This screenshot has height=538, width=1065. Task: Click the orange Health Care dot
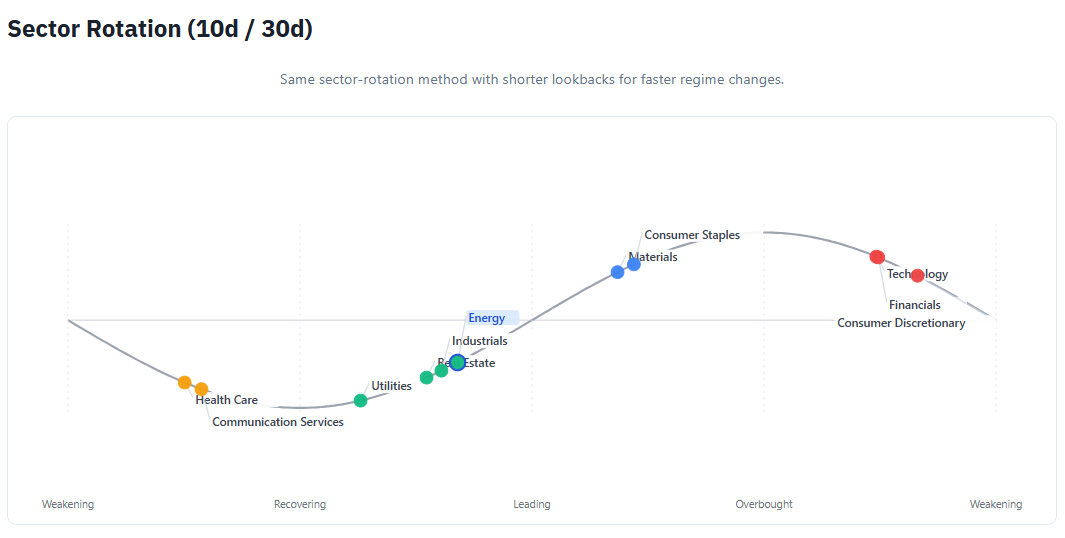(184, 382)
